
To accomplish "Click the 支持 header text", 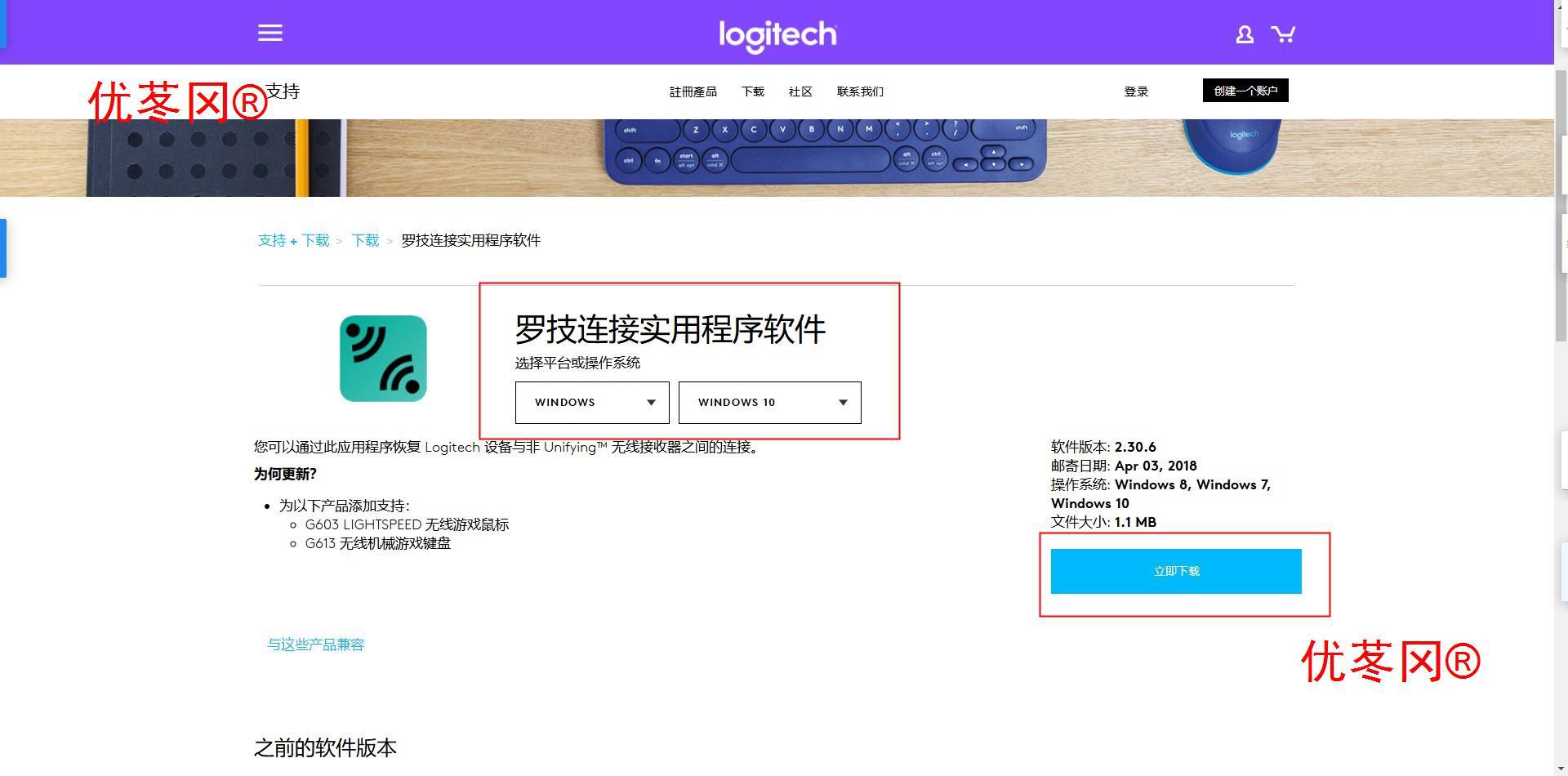I will 283,91.
